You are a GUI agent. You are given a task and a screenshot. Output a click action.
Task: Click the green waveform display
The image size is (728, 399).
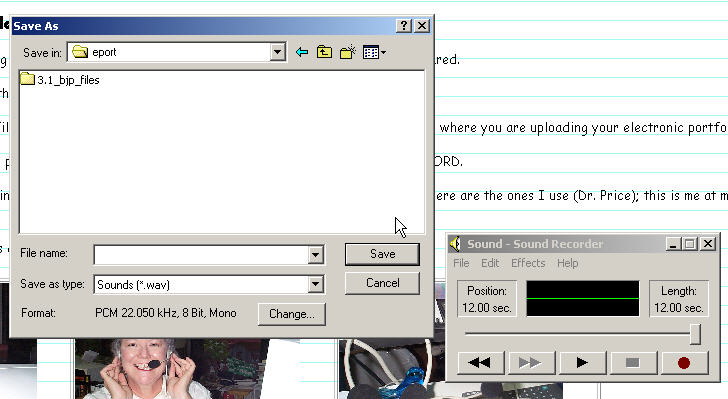tap(583, 299)
